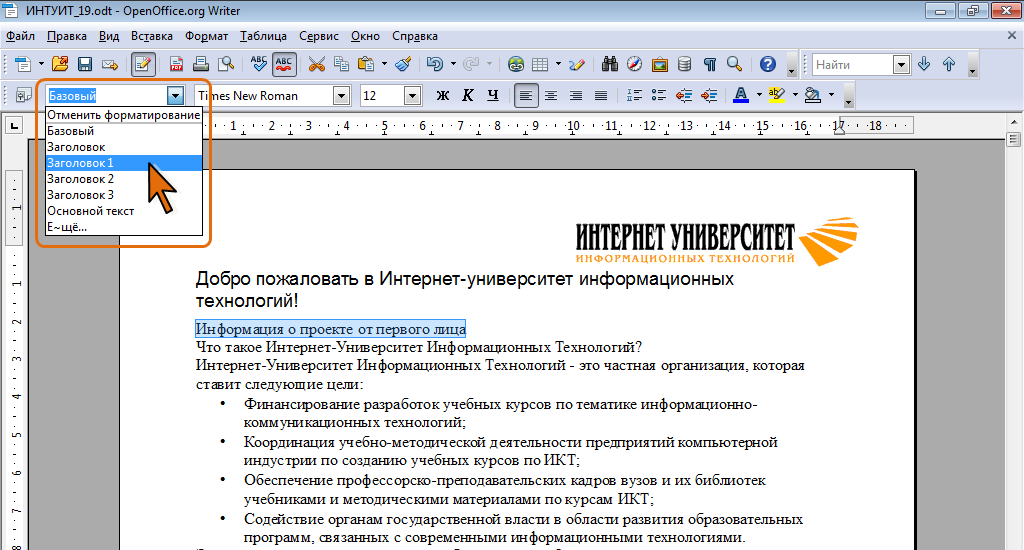Open the Table size dropdown arrow
1024x550 pixels.
click(558, 64)
